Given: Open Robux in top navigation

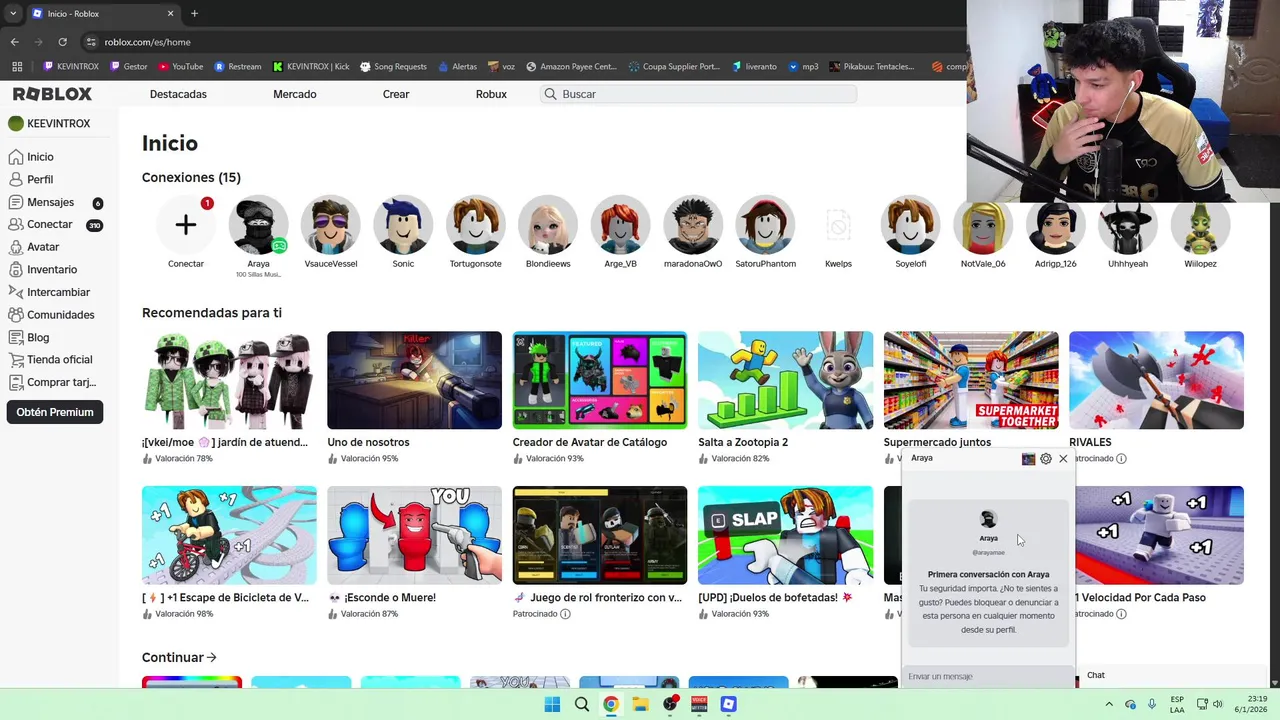Looking at the screenshot, I should tap(491, 94).
